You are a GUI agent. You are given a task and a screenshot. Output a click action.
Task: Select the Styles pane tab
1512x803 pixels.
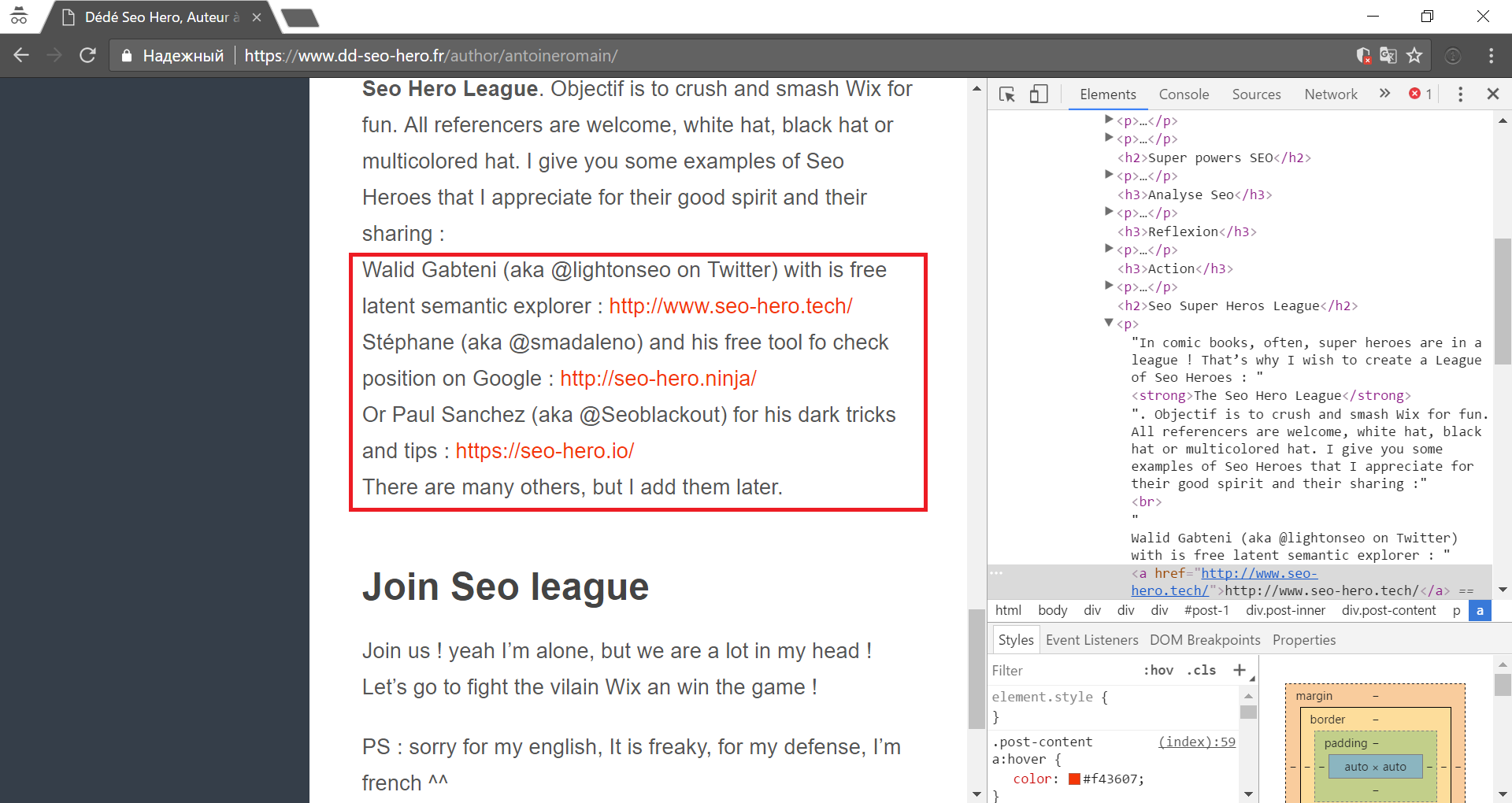point(1015,640)
